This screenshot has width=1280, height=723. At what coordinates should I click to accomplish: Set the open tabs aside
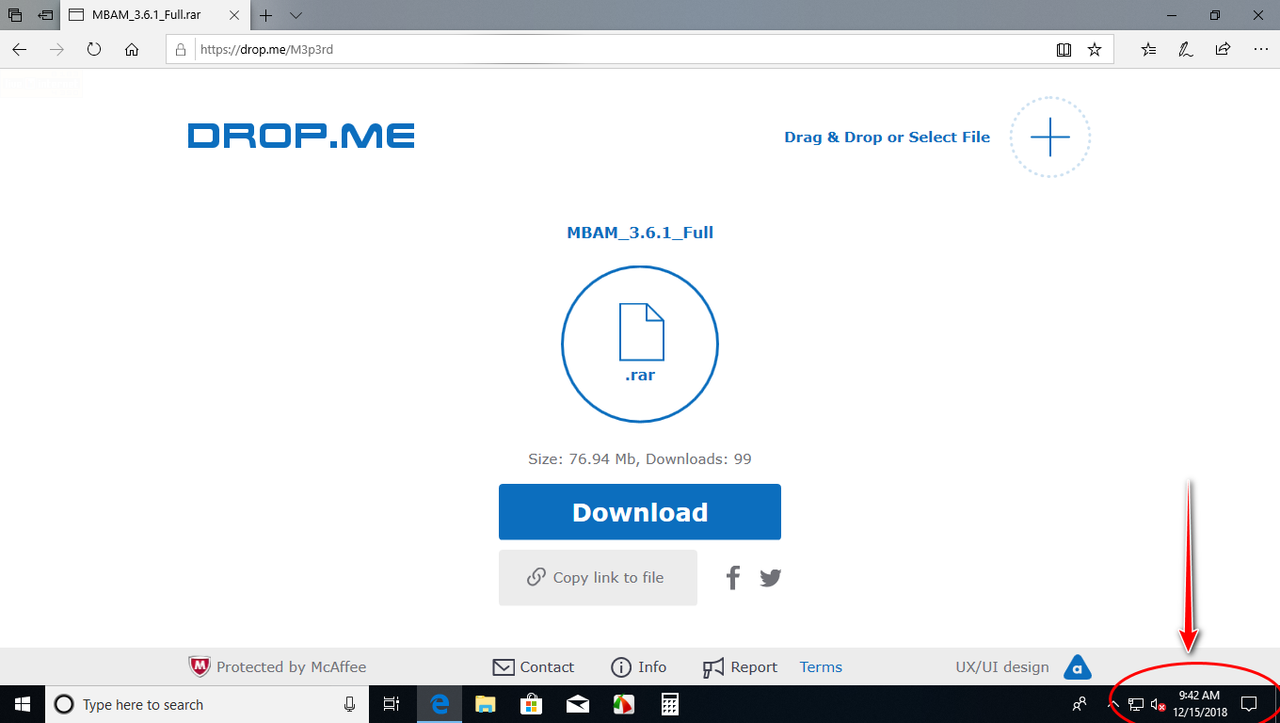coord(45,16)
